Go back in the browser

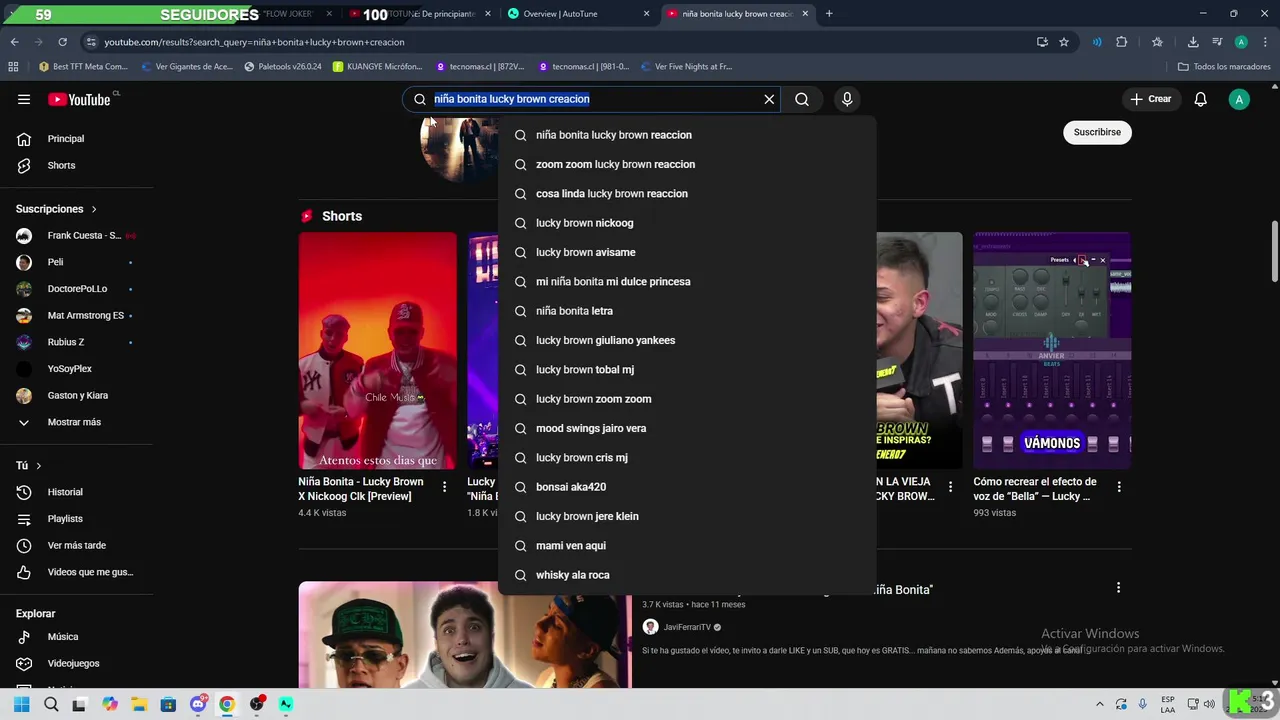(x=14, y=42)
